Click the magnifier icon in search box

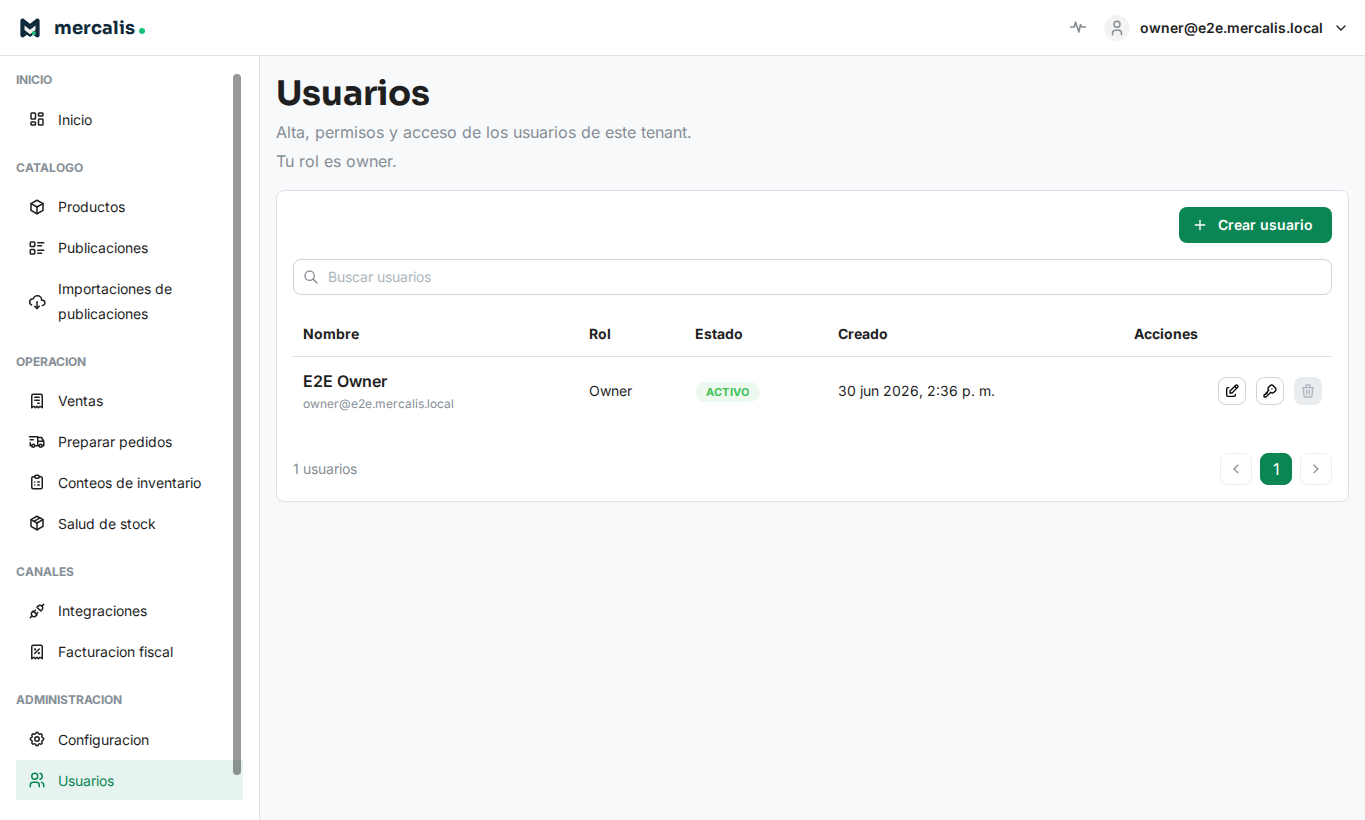click(311, 277)
